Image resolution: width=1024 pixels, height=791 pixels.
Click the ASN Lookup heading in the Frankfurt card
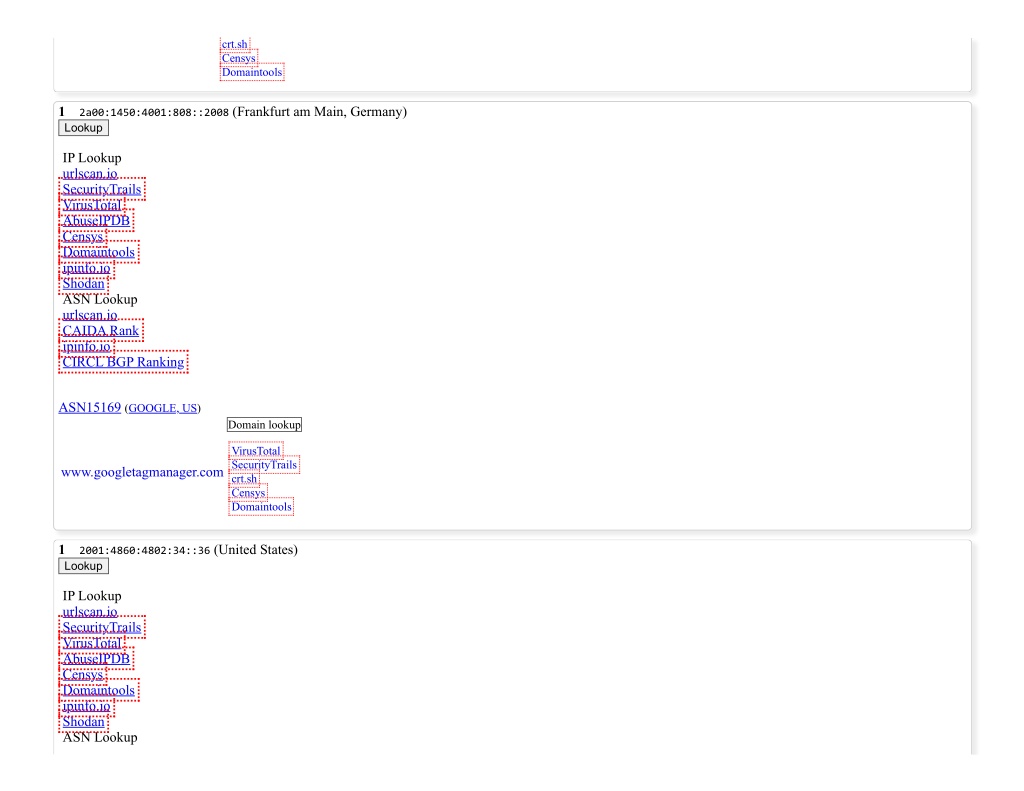point(100,299)
